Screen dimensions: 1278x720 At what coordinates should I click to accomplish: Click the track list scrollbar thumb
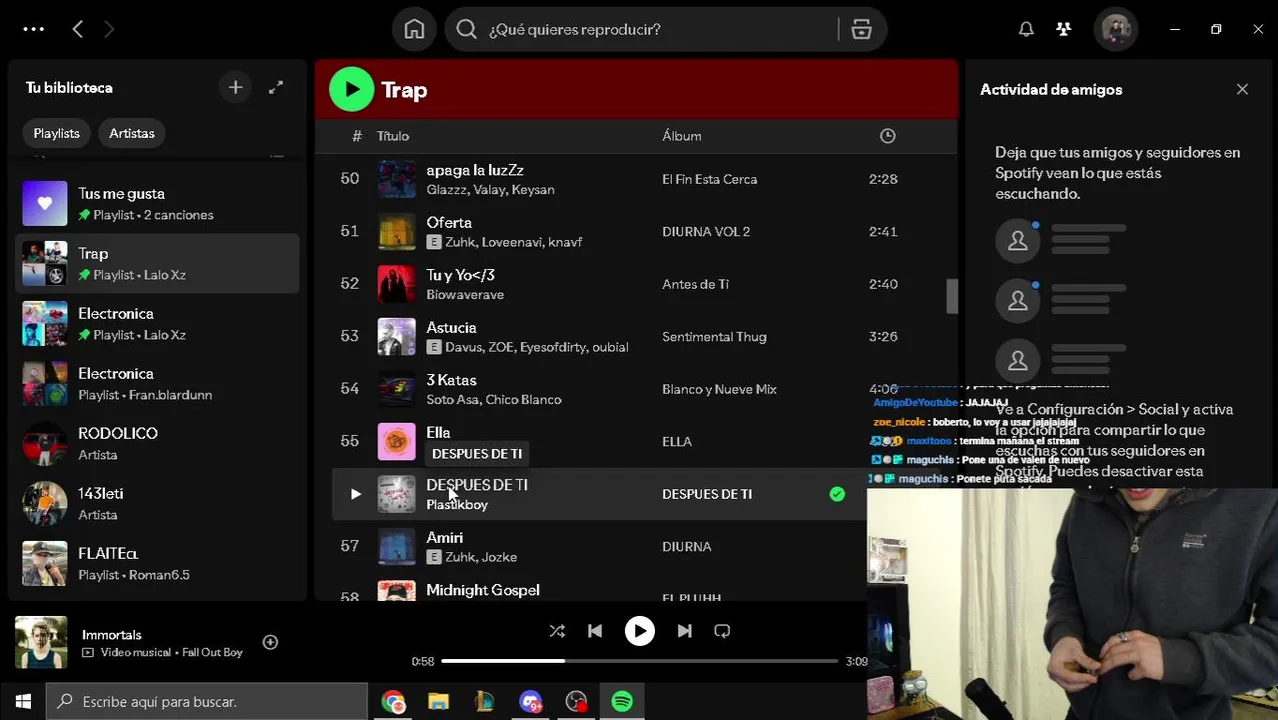coord(952,296)
